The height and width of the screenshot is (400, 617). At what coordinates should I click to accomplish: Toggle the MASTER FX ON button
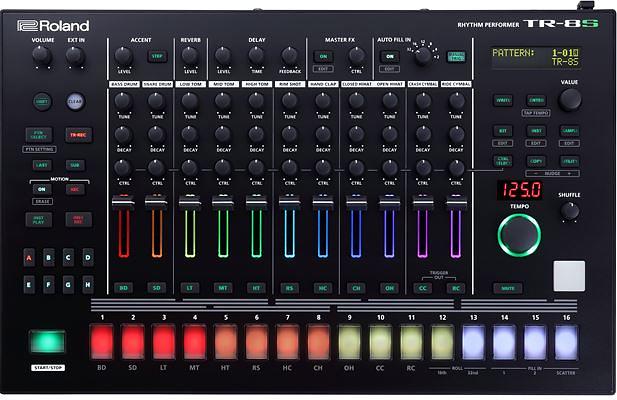click(x=323, y=57)
